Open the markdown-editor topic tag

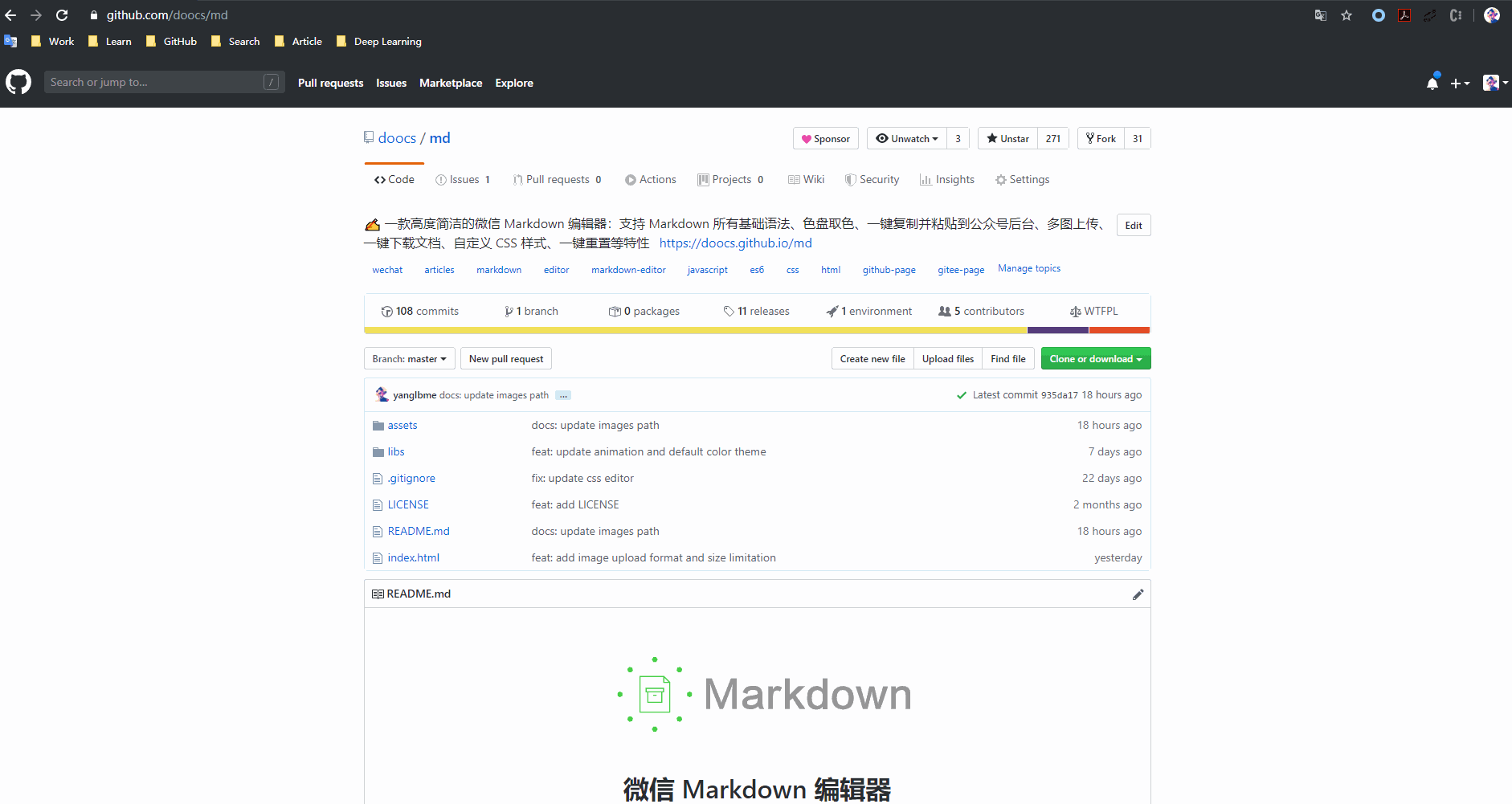pos(629,270)
